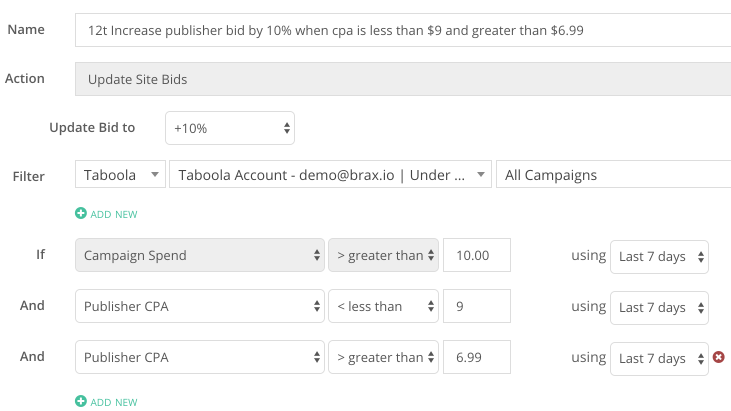Open the Taboola network filter dropdown
Image resolution: width=731 pixels, height=411 pixels.
click(120, 175)
